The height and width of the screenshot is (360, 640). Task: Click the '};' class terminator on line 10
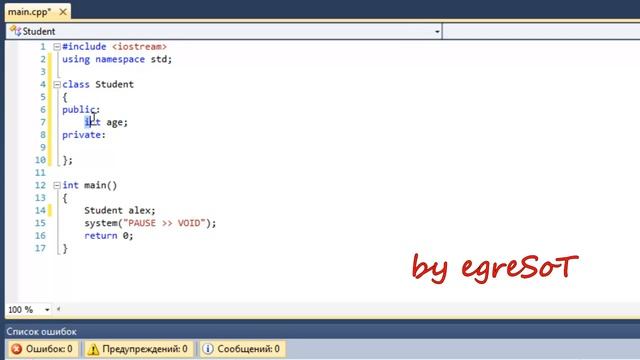pos(68,160)
